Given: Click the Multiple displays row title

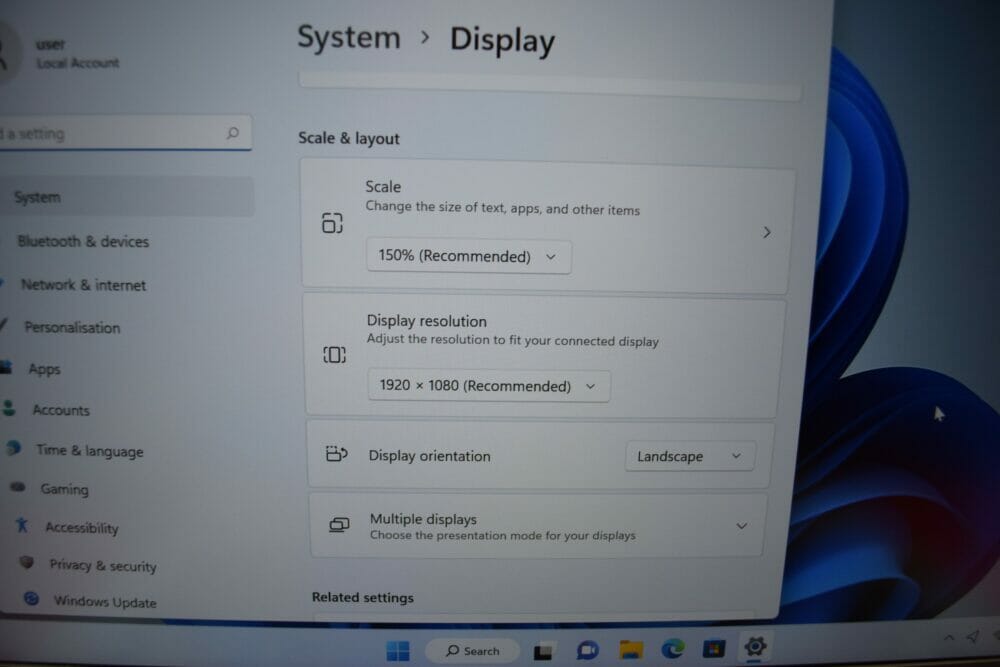Looking at the screenshot, I should [423, 519].
